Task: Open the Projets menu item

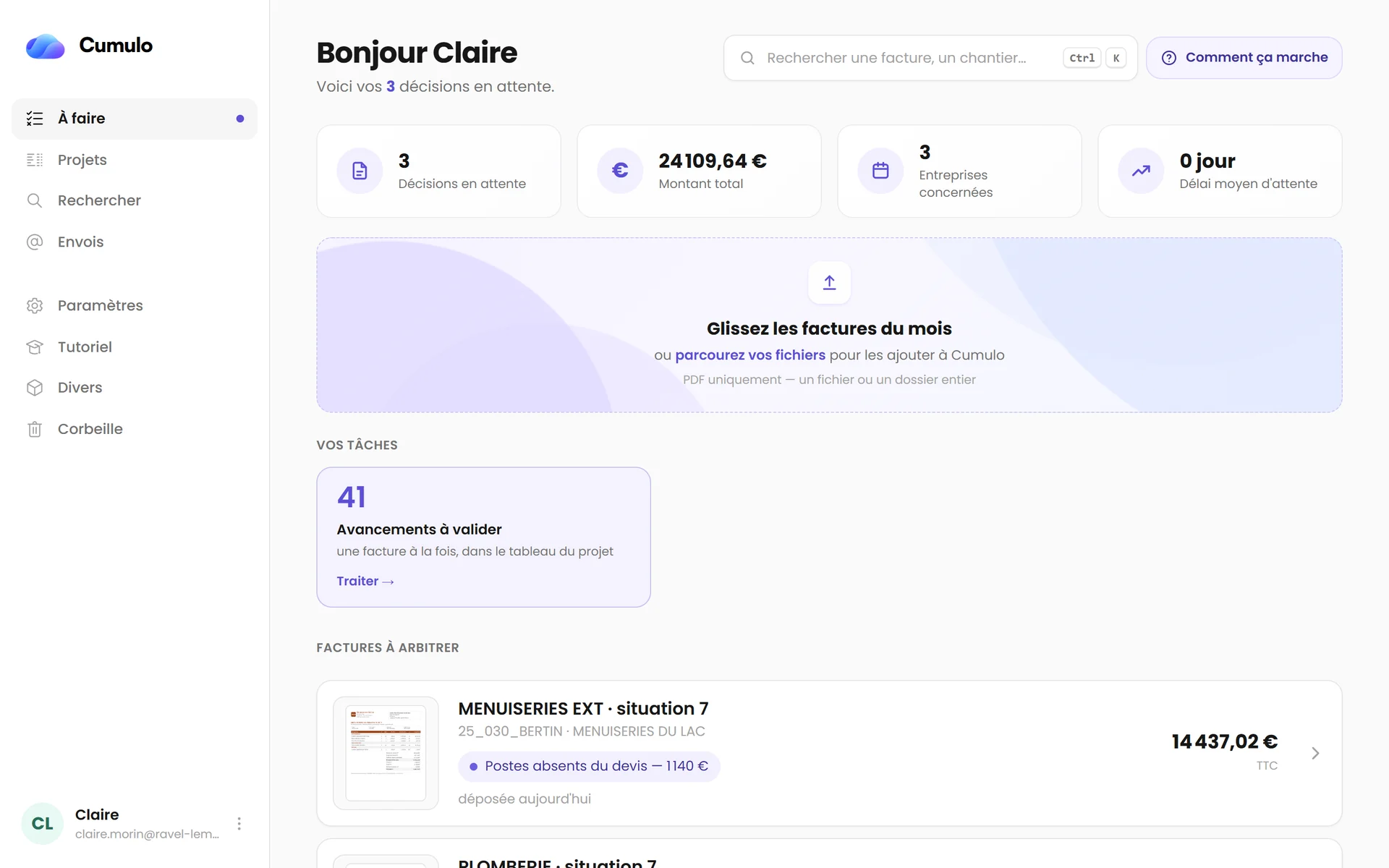Action: click(x=135, y=160)
